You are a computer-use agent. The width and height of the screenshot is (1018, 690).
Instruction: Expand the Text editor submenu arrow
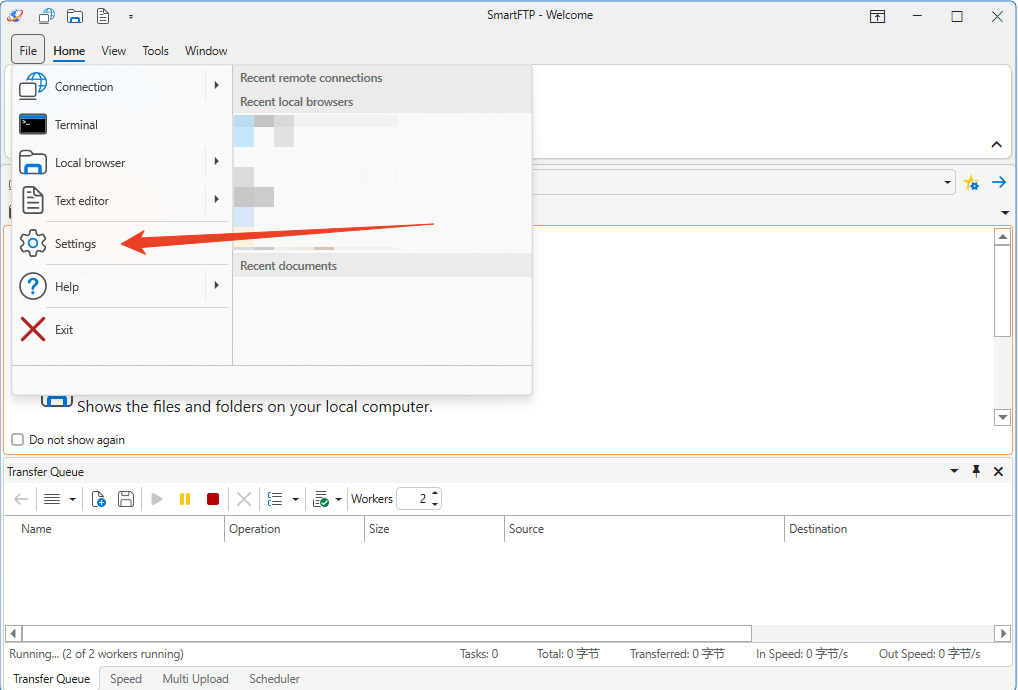[216, 199]
